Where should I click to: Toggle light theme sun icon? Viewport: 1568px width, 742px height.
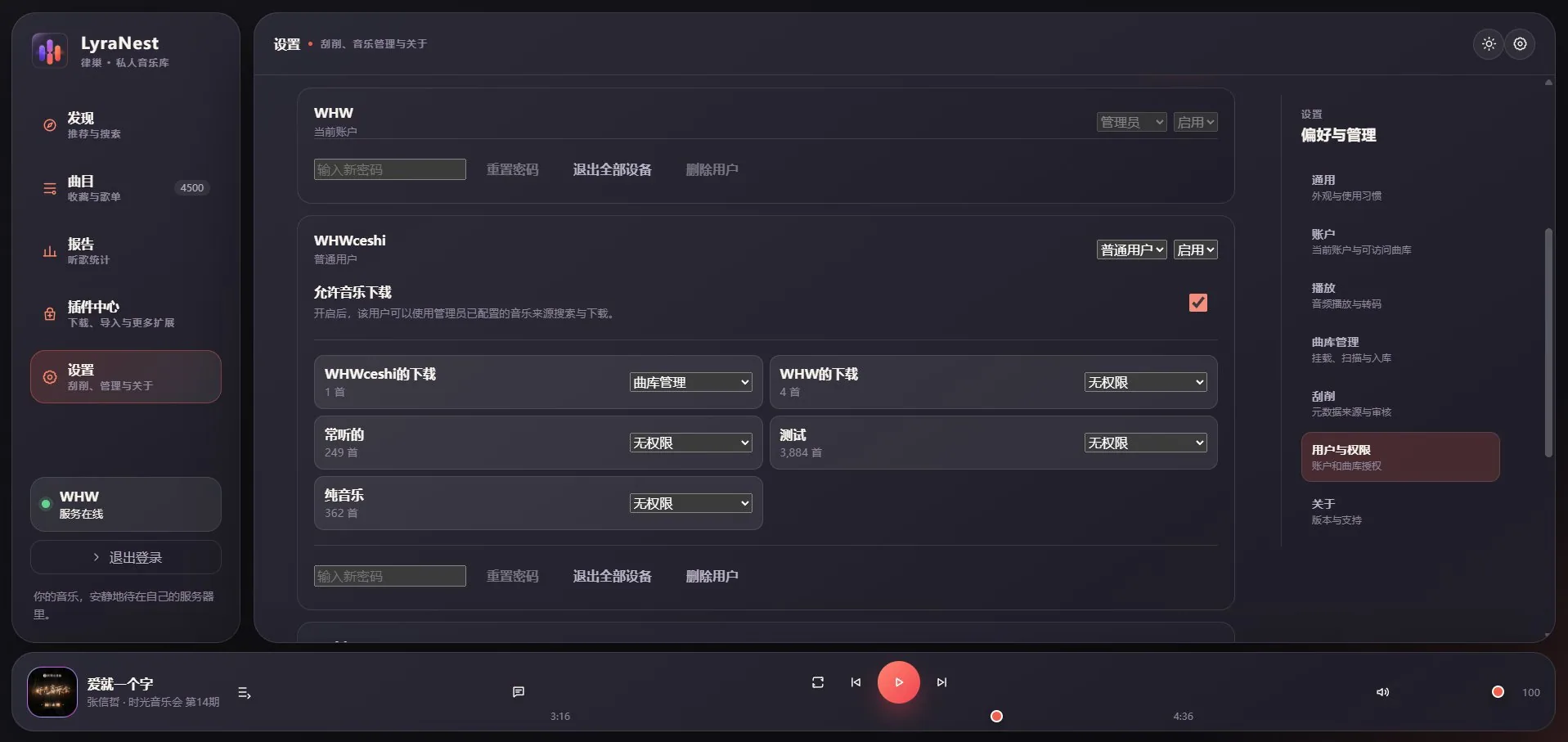point(1489,44)
